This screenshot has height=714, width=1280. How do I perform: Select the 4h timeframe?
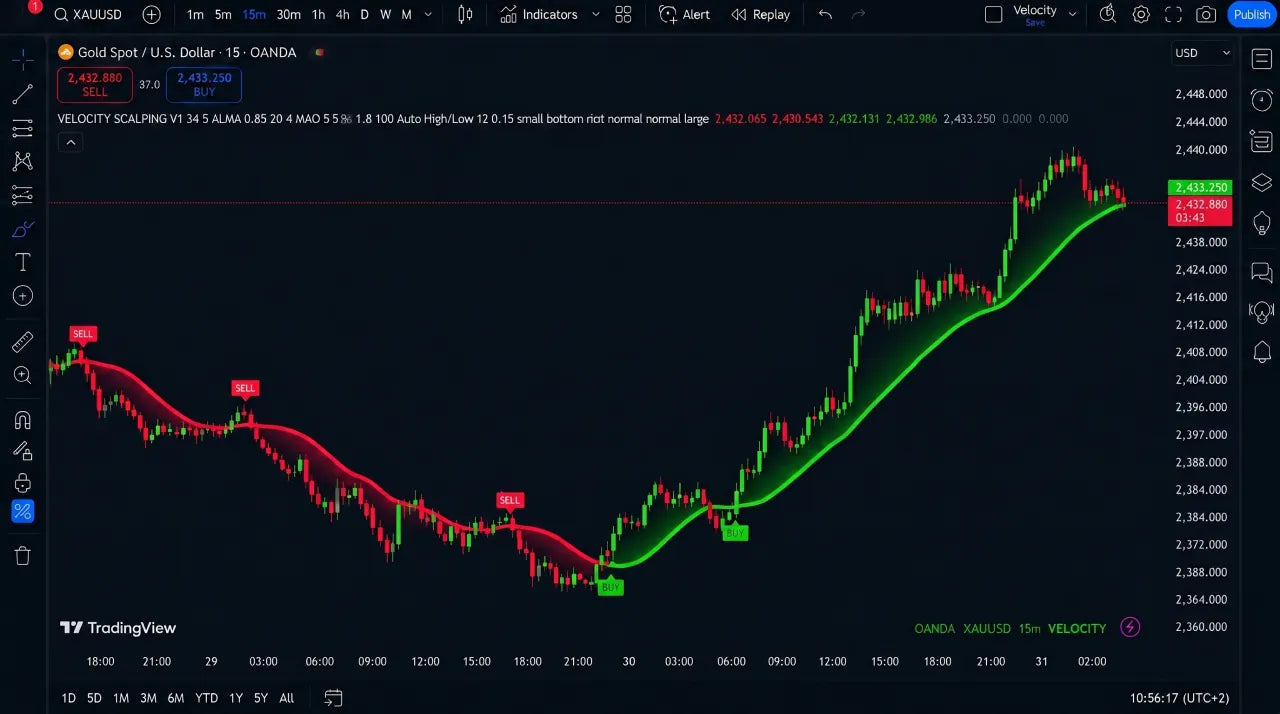point(342,15)
